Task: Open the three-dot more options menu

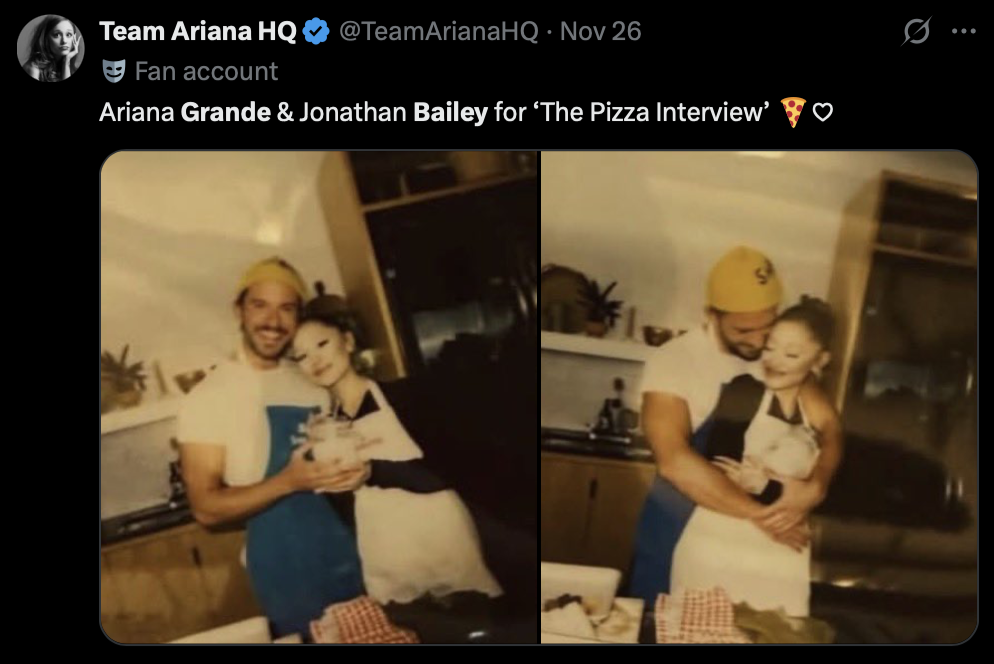Action: pos(964,31)
